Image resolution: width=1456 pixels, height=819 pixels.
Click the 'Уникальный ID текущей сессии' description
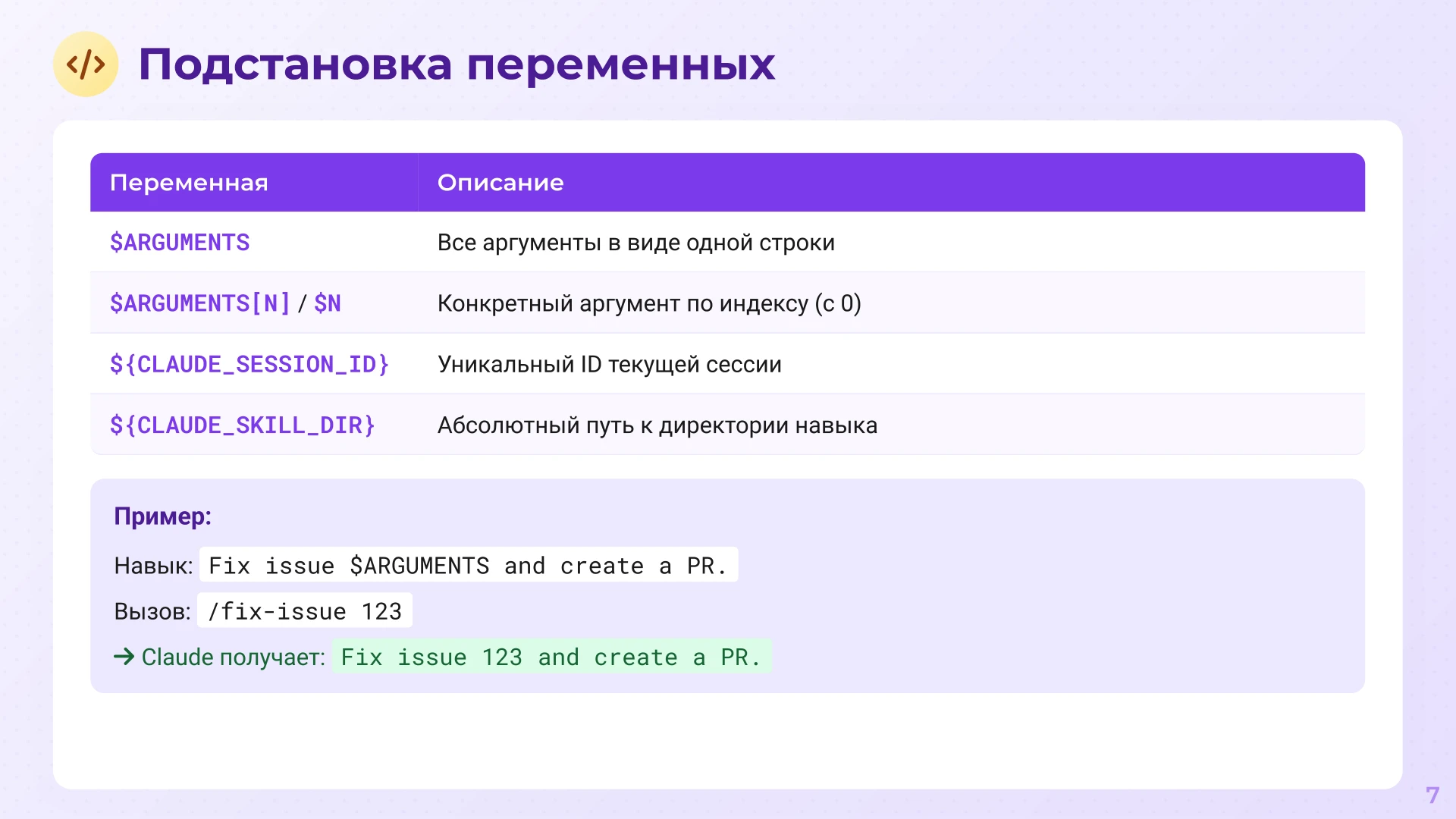[609, 364]
